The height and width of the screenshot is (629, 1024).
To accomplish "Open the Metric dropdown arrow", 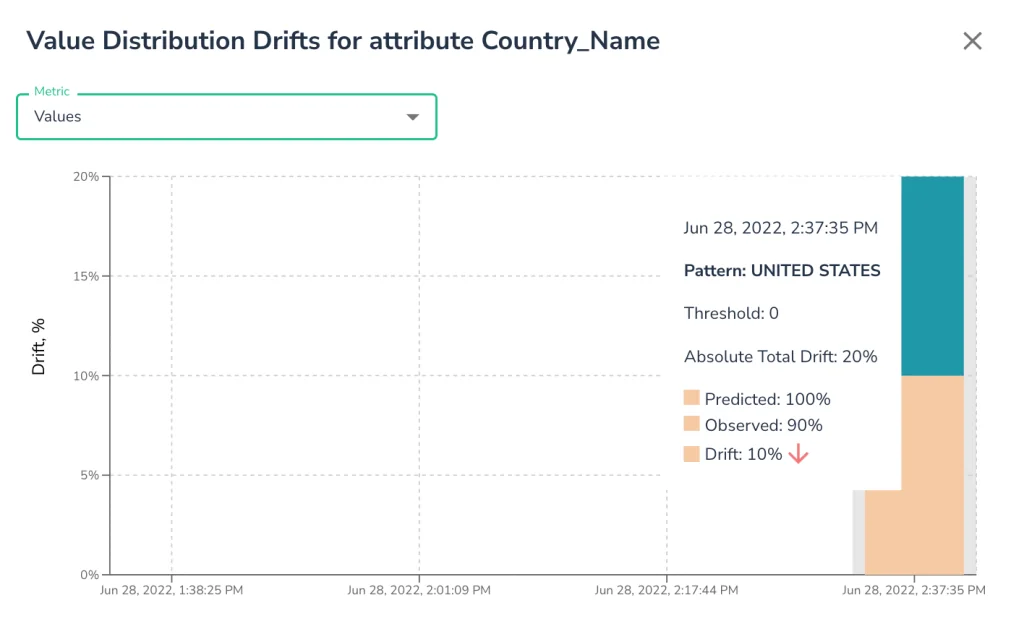I will click(x=412, y=117).
